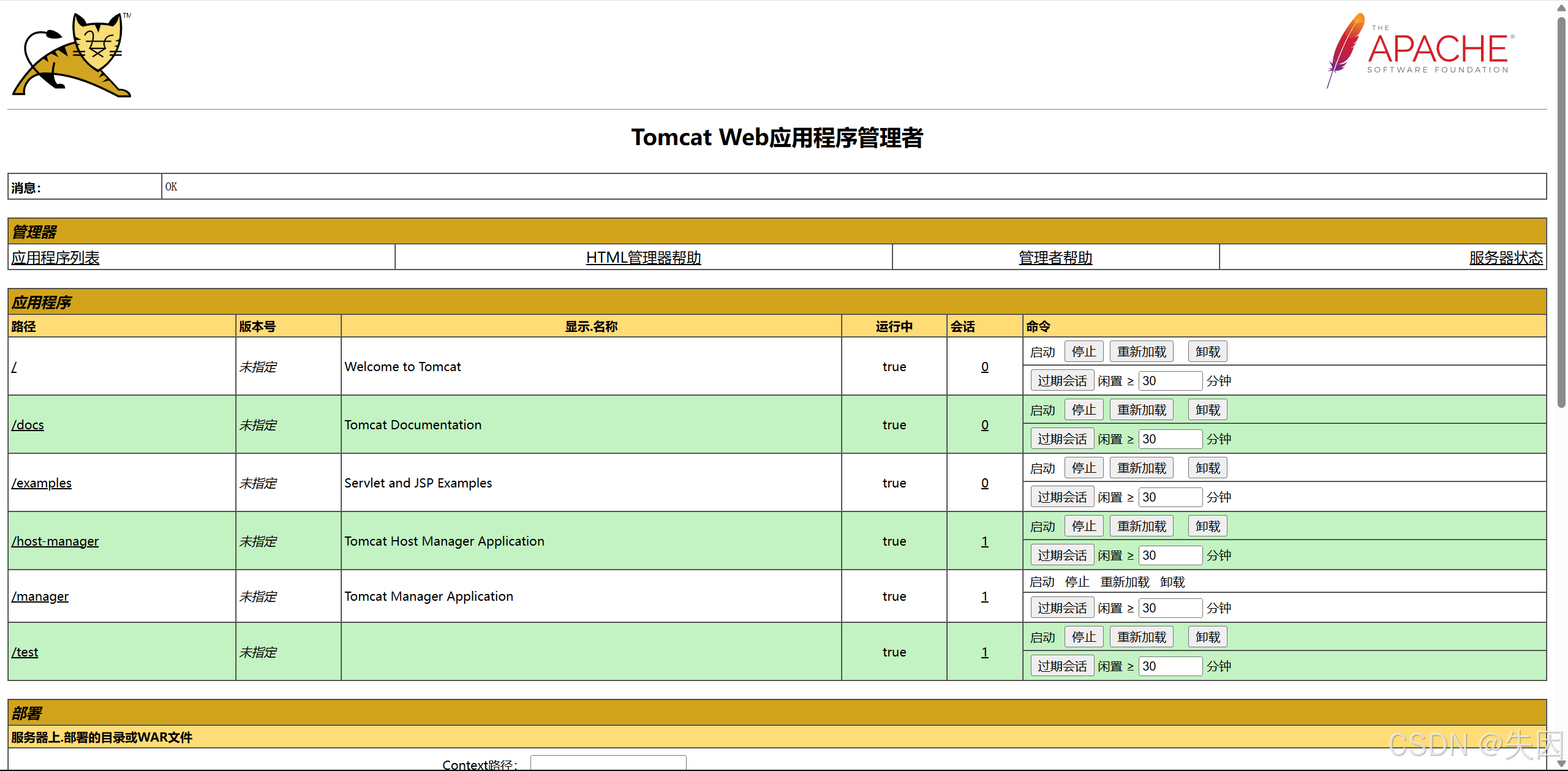Click the scrollbar down arrow
Screen dimensions: 1568x771
(1561, 764)
